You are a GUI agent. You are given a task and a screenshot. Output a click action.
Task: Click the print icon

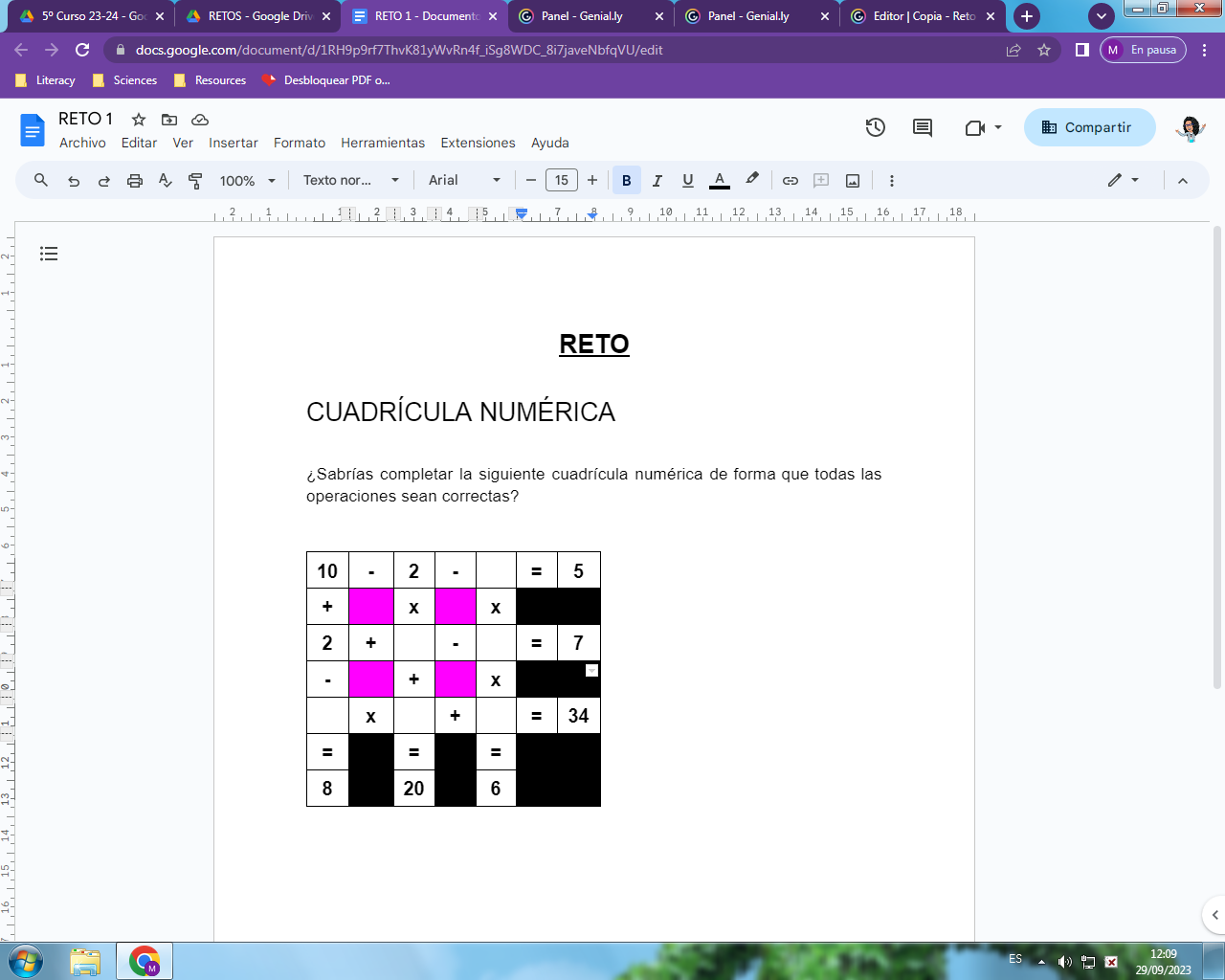coord(135,180)
